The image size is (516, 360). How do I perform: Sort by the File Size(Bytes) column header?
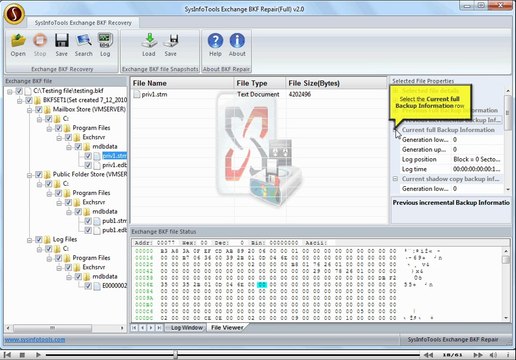[x=336, y=83]
